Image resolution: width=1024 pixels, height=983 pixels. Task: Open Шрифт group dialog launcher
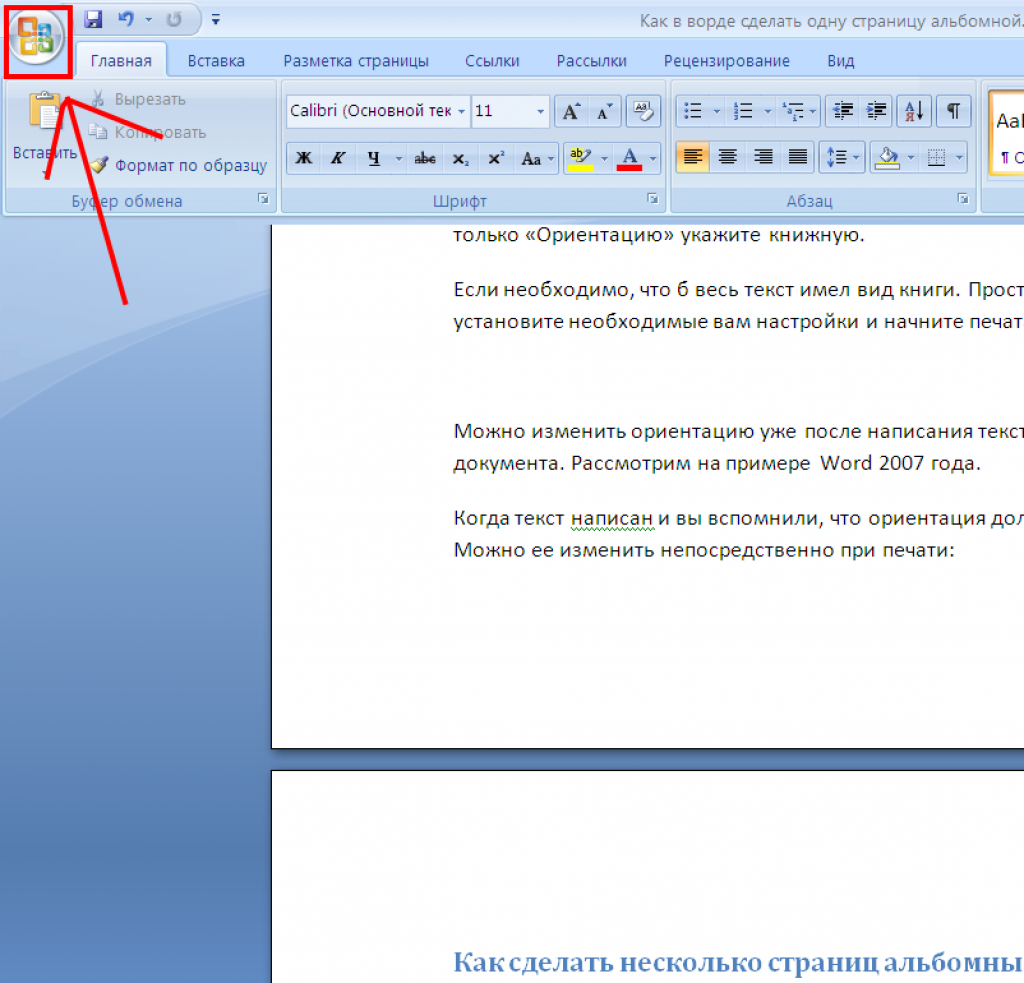tap(652, 199)
